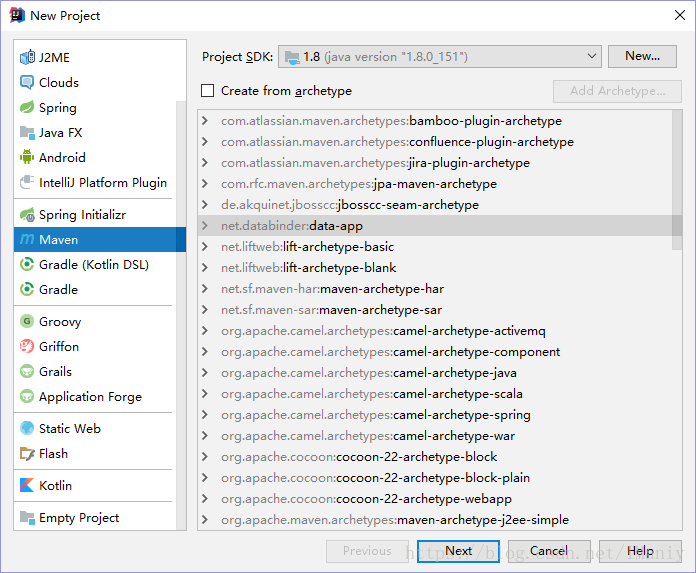Select camel-archetype-war row
The height and width of the screenshot is (573, 696).
(435, 436)
